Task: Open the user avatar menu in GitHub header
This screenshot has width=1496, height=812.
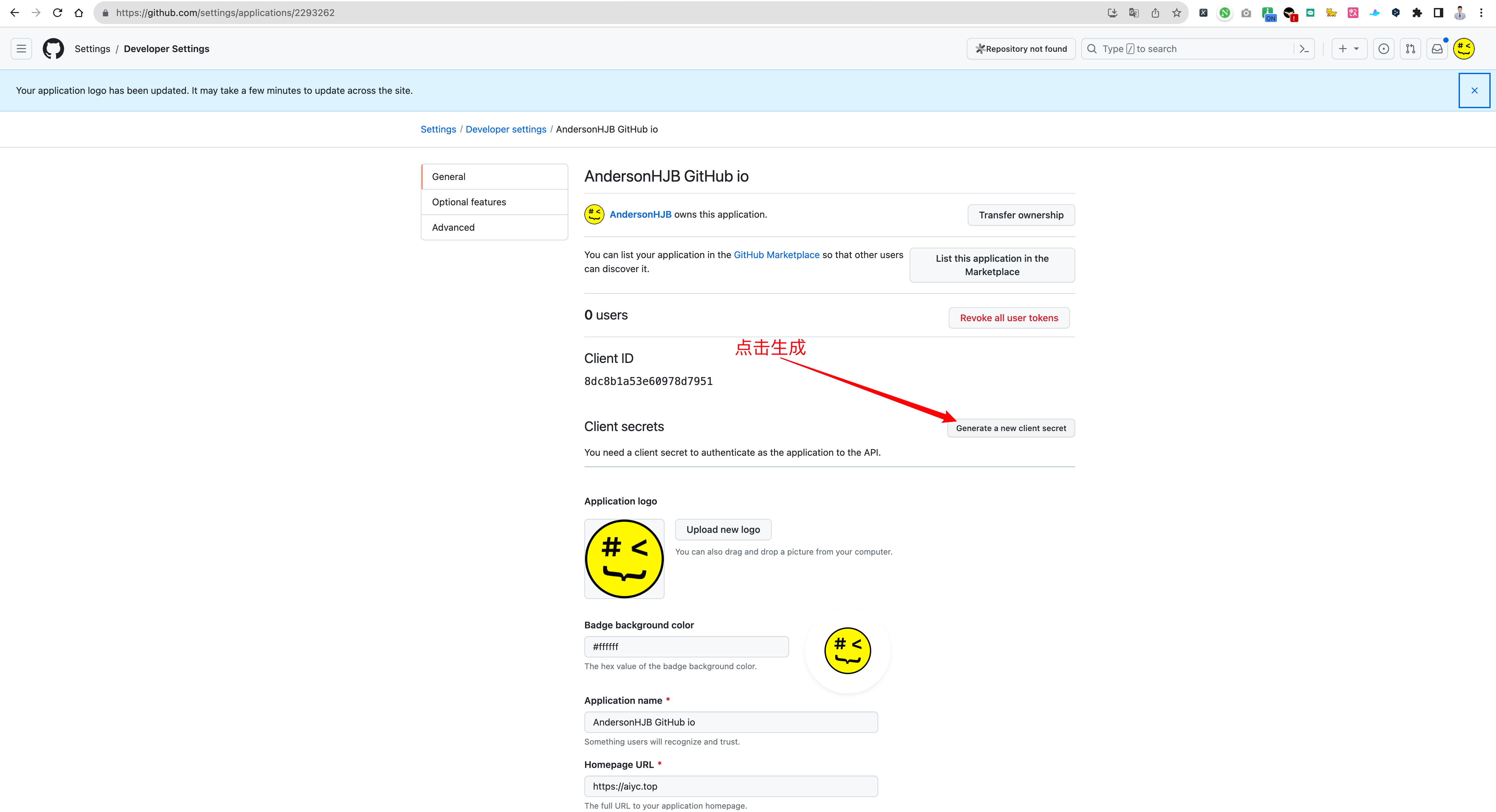Action: click(x=1464, y=49)
